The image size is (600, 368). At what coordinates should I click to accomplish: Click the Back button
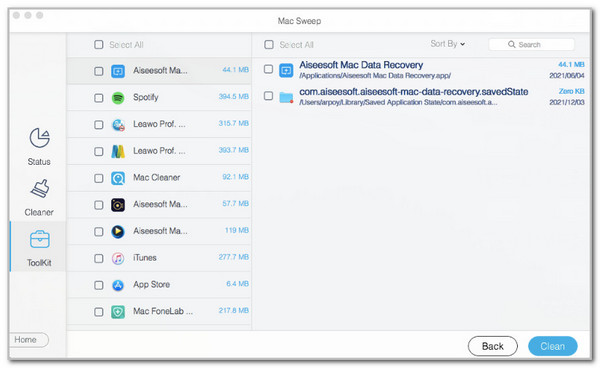coord(492,346)
